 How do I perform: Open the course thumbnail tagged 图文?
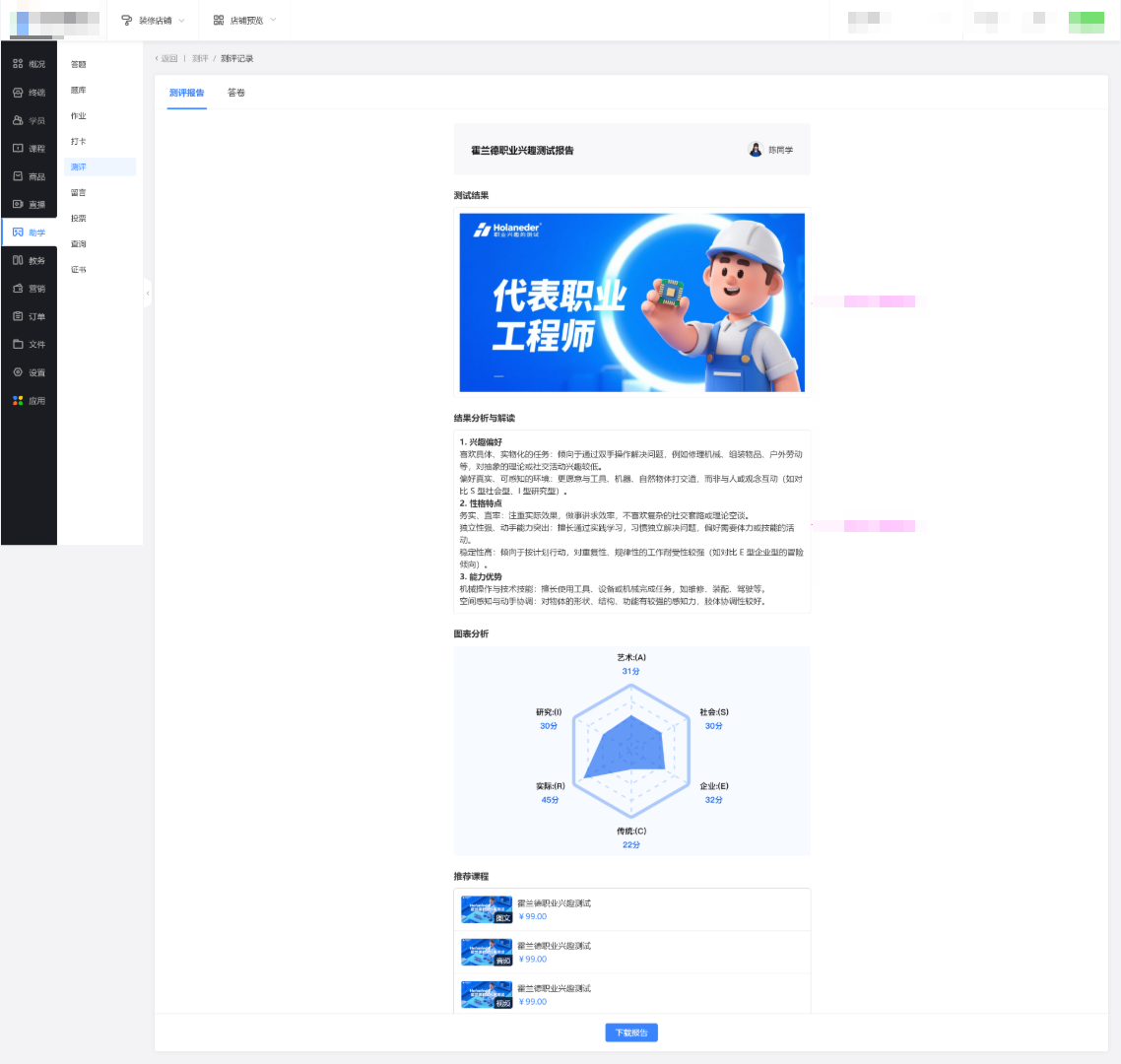487,909
